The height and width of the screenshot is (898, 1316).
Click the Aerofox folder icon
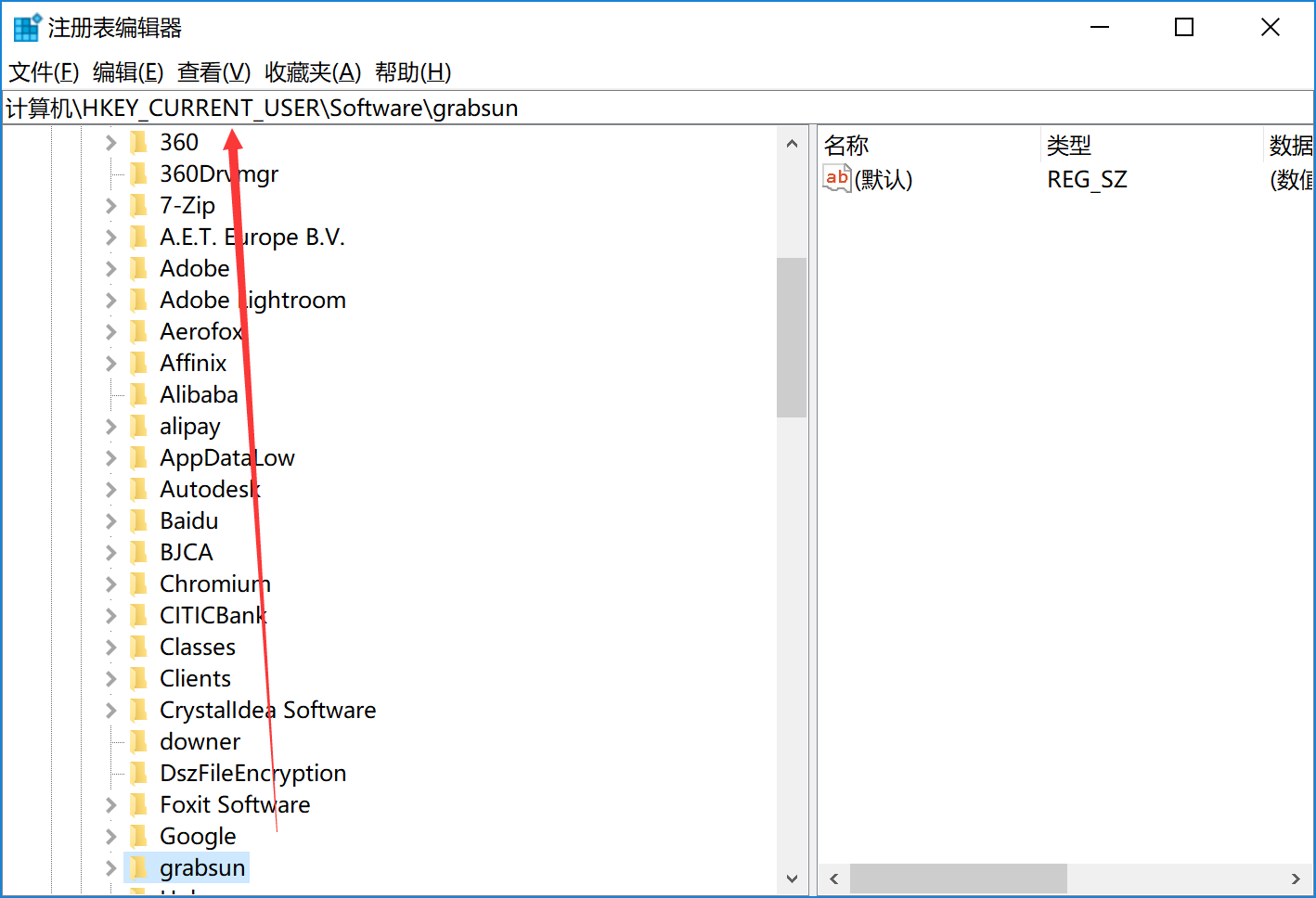tap(138, 331)
